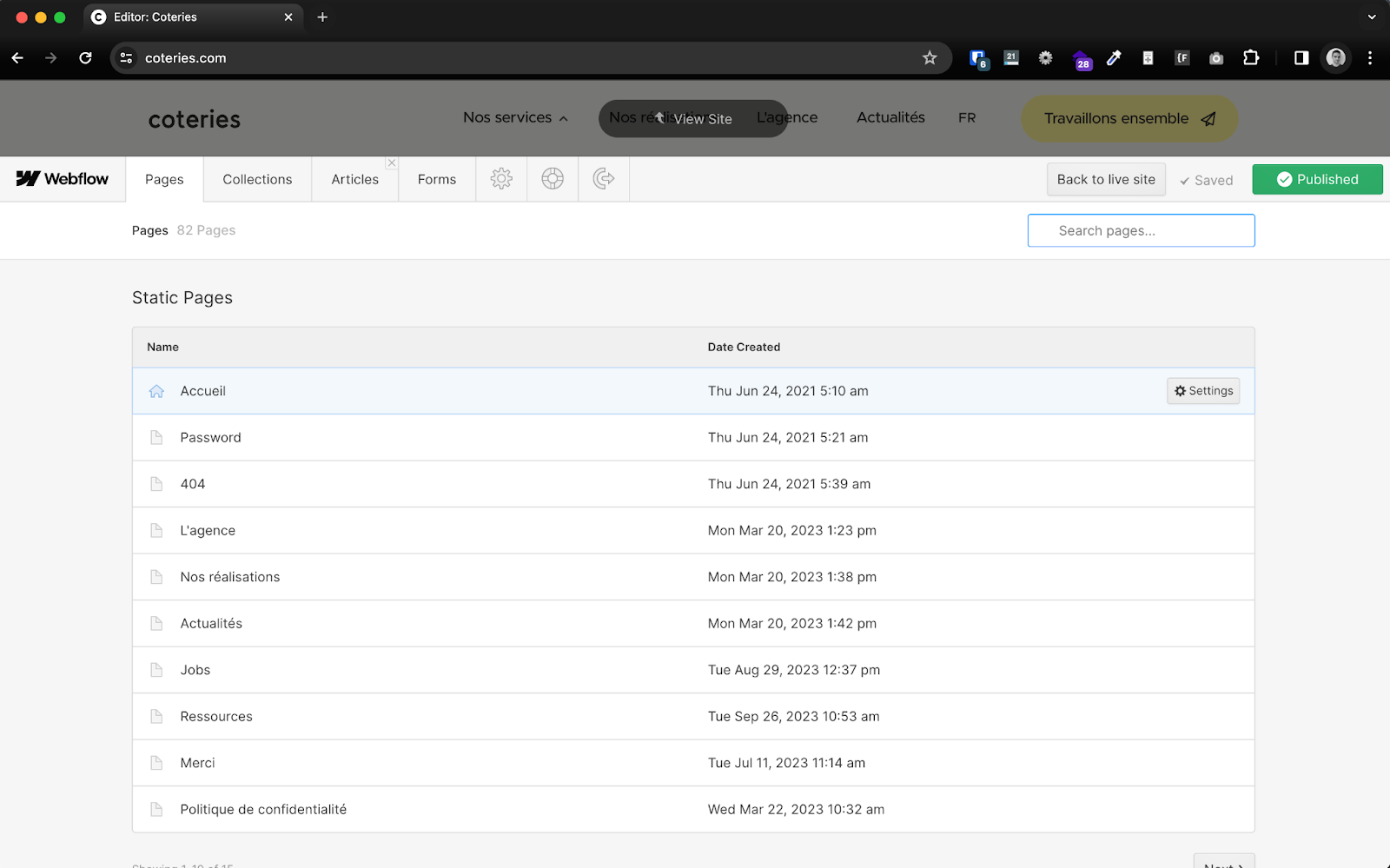Screen dimensions: 1390x868
Task: Click the green Published button
Action: [1317, 179]
